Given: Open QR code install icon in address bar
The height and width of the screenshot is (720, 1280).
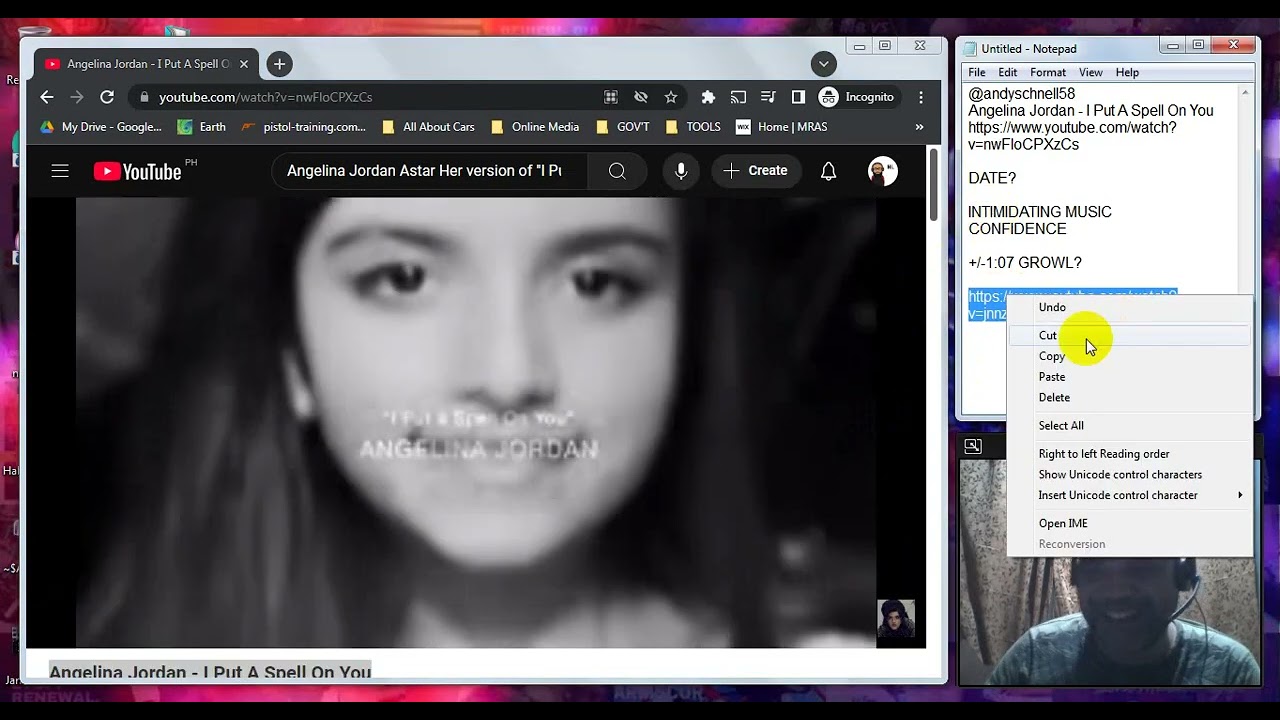Looking at the screenshot, I should point(611,97).
